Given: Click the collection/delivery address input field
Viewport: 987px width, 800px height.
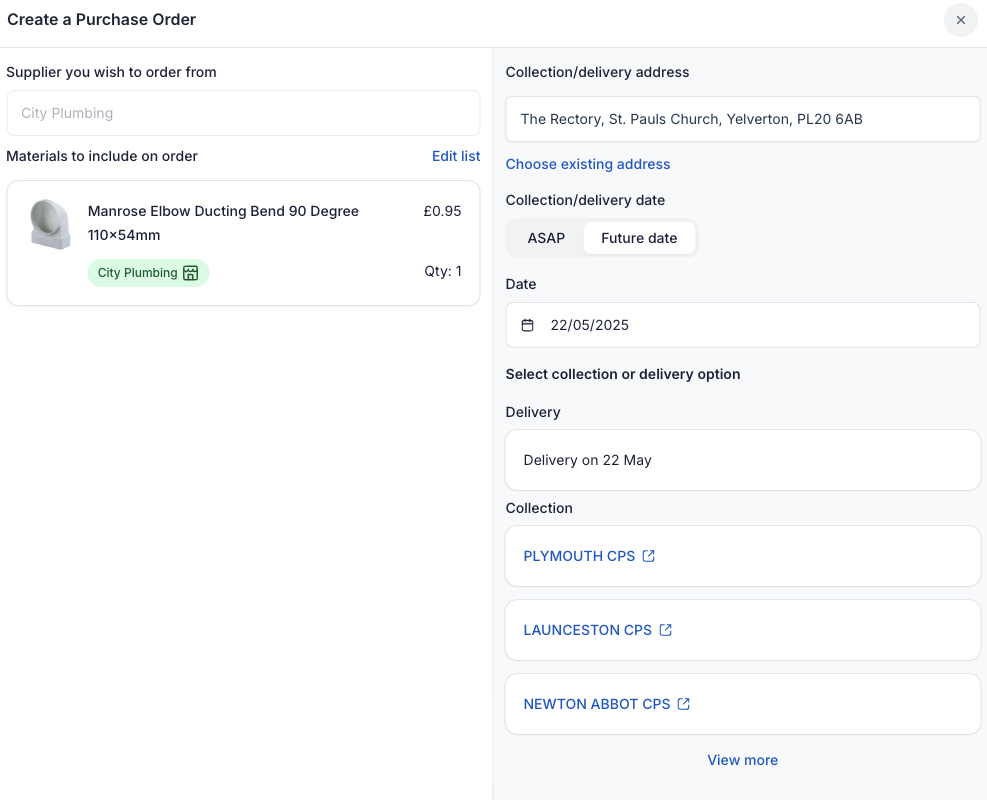Looking at the screenshot, I should (742, 119).
